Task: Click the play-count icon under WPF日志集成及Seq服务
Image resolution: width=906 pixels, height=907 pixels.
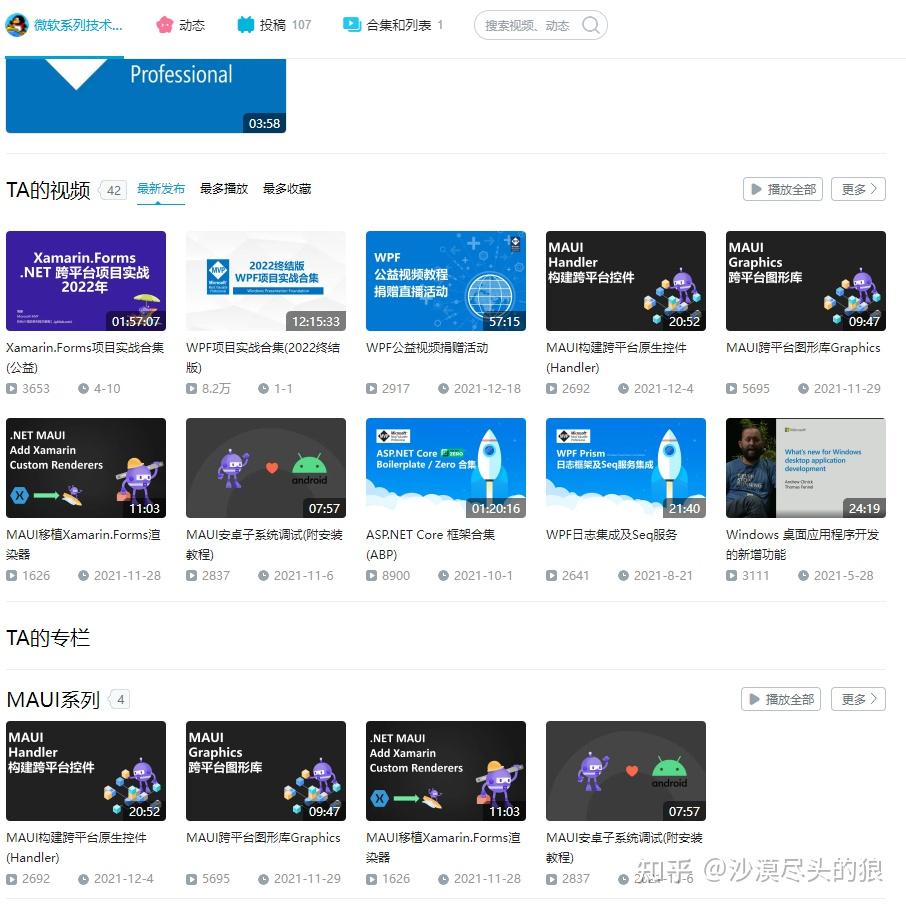Action: [552, 575]
